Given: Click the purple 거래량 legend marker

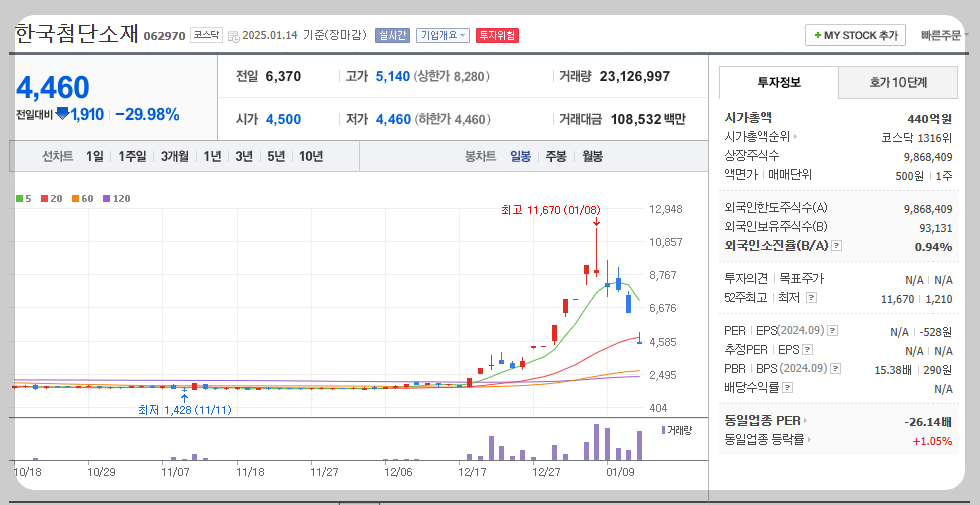Looking at the screenshot, I should 663,430.
